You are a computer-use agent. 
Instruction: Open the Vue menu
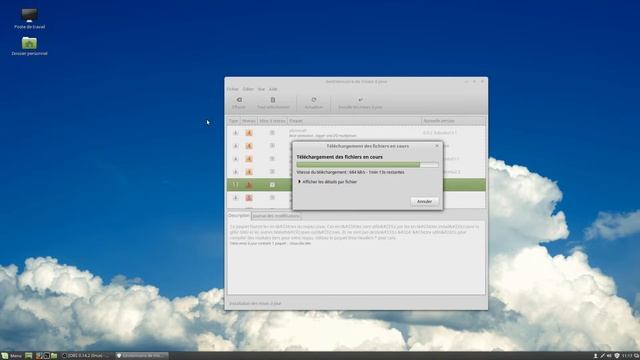tap(261, 89)
